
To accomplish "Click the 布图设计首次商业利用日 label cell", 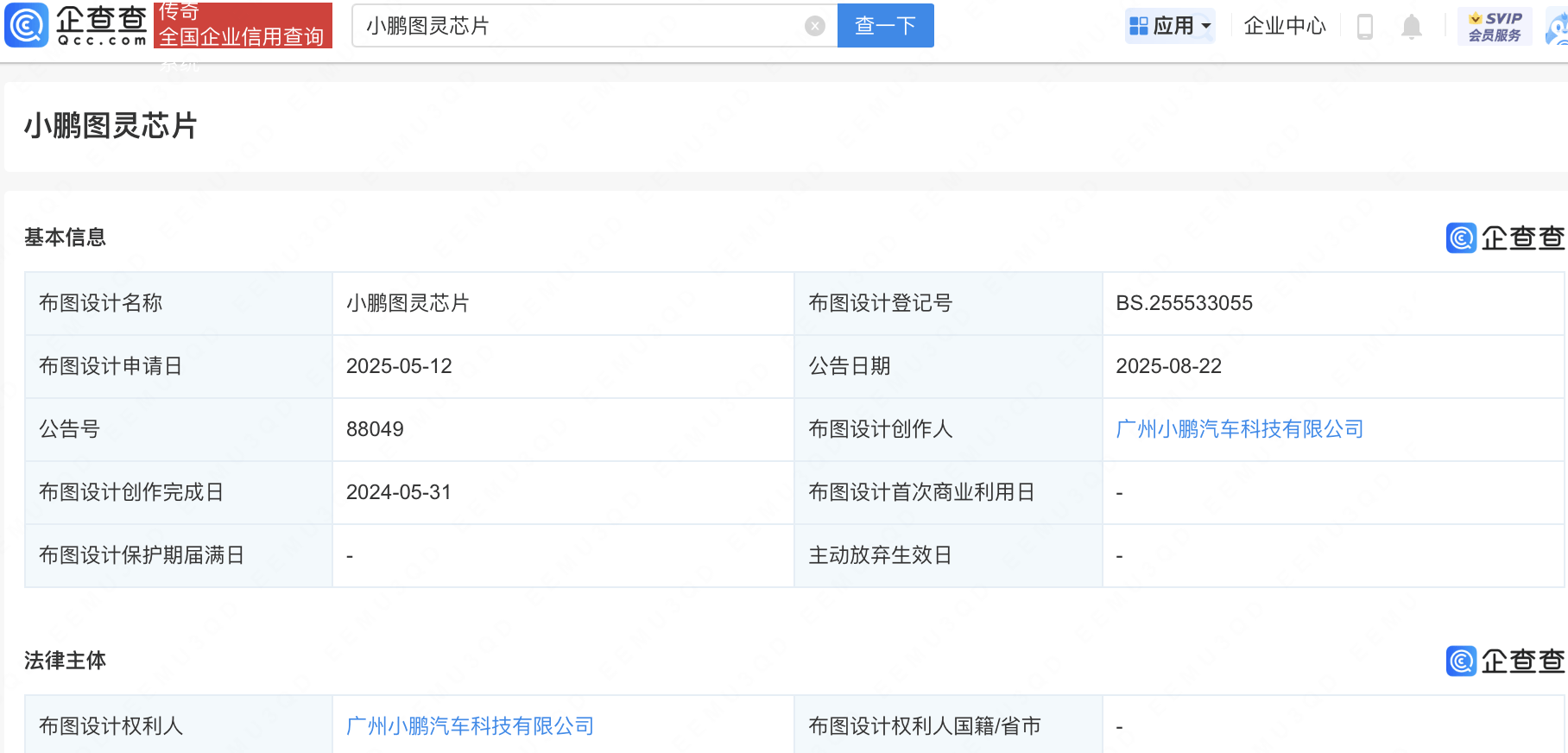I will tap(948, 492).
